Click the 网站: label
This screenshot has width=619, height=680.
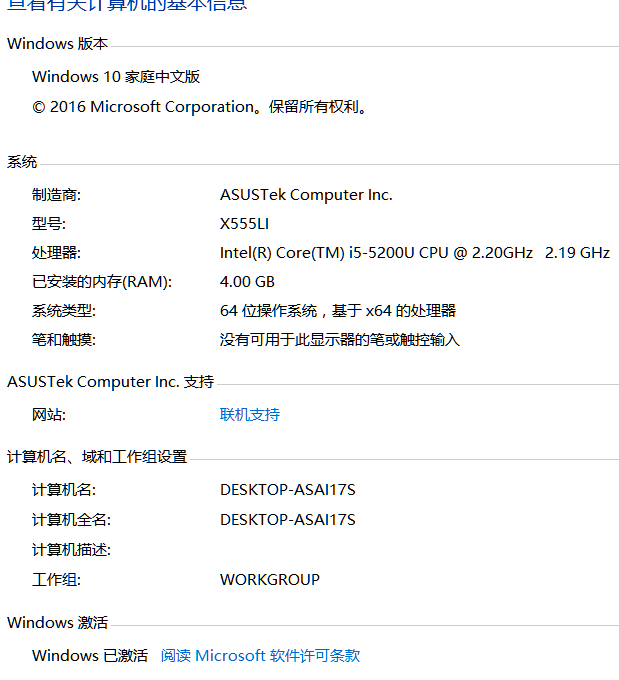(x=49, y=415)
